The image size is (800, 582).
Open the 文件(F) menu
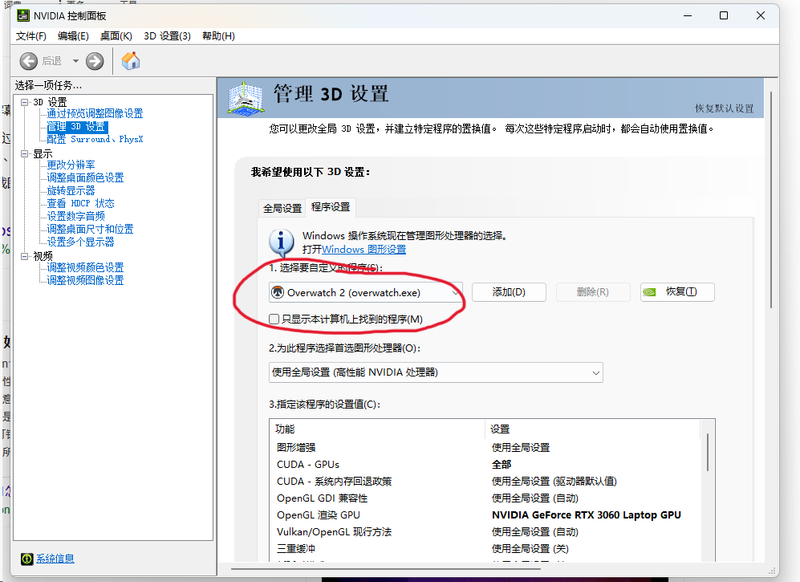pyautogui.click(x=31, y=36)
